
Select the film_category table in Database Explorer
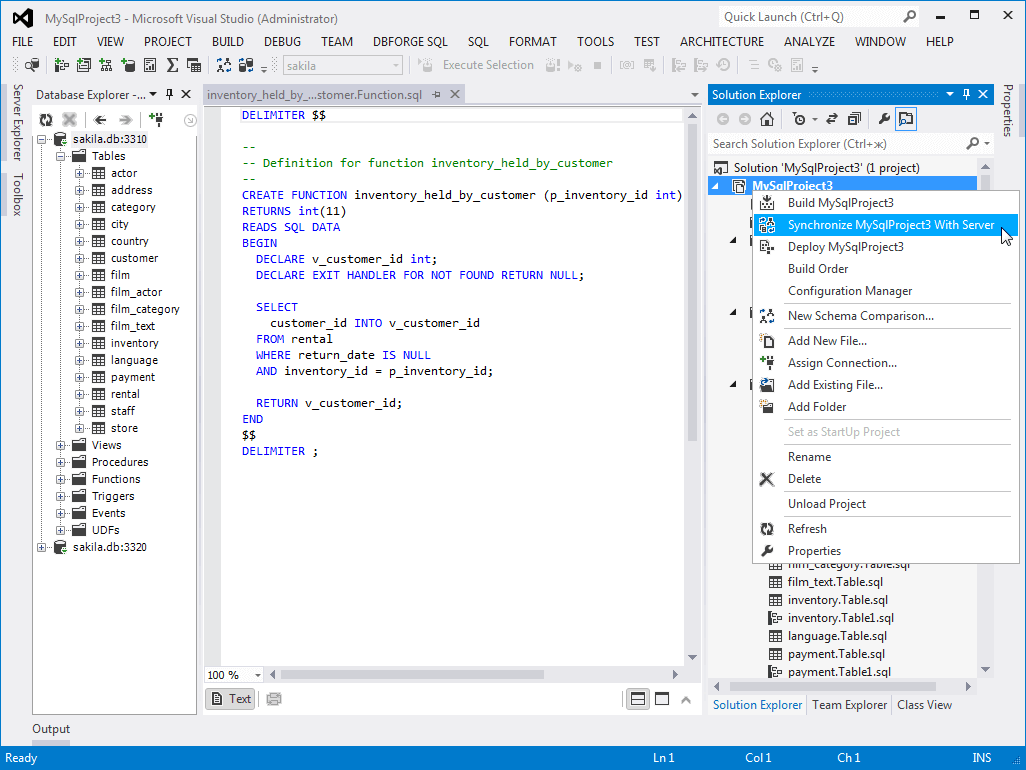(x=145, y=309)
